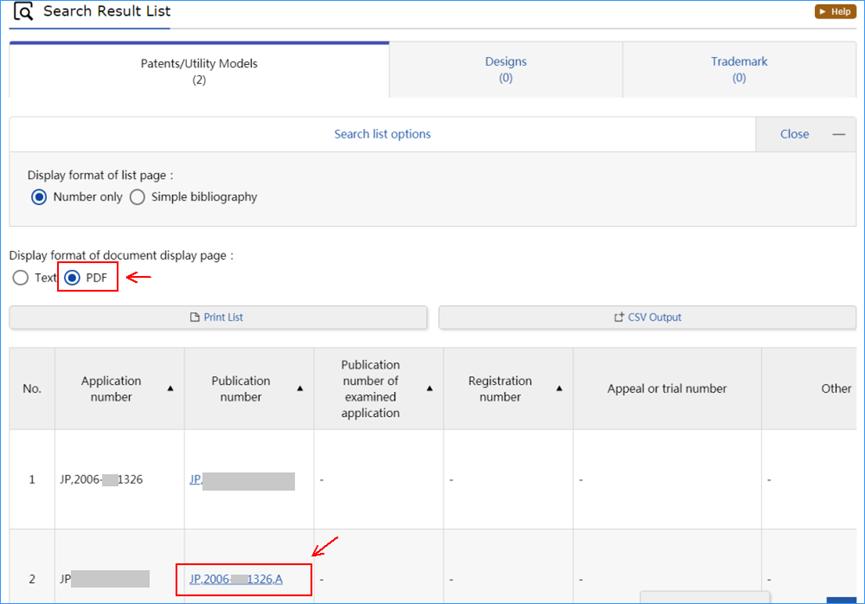Open the Patents/Utility Models tab
The width and height of the screenshot is (865, 604).
click(199, 71)
